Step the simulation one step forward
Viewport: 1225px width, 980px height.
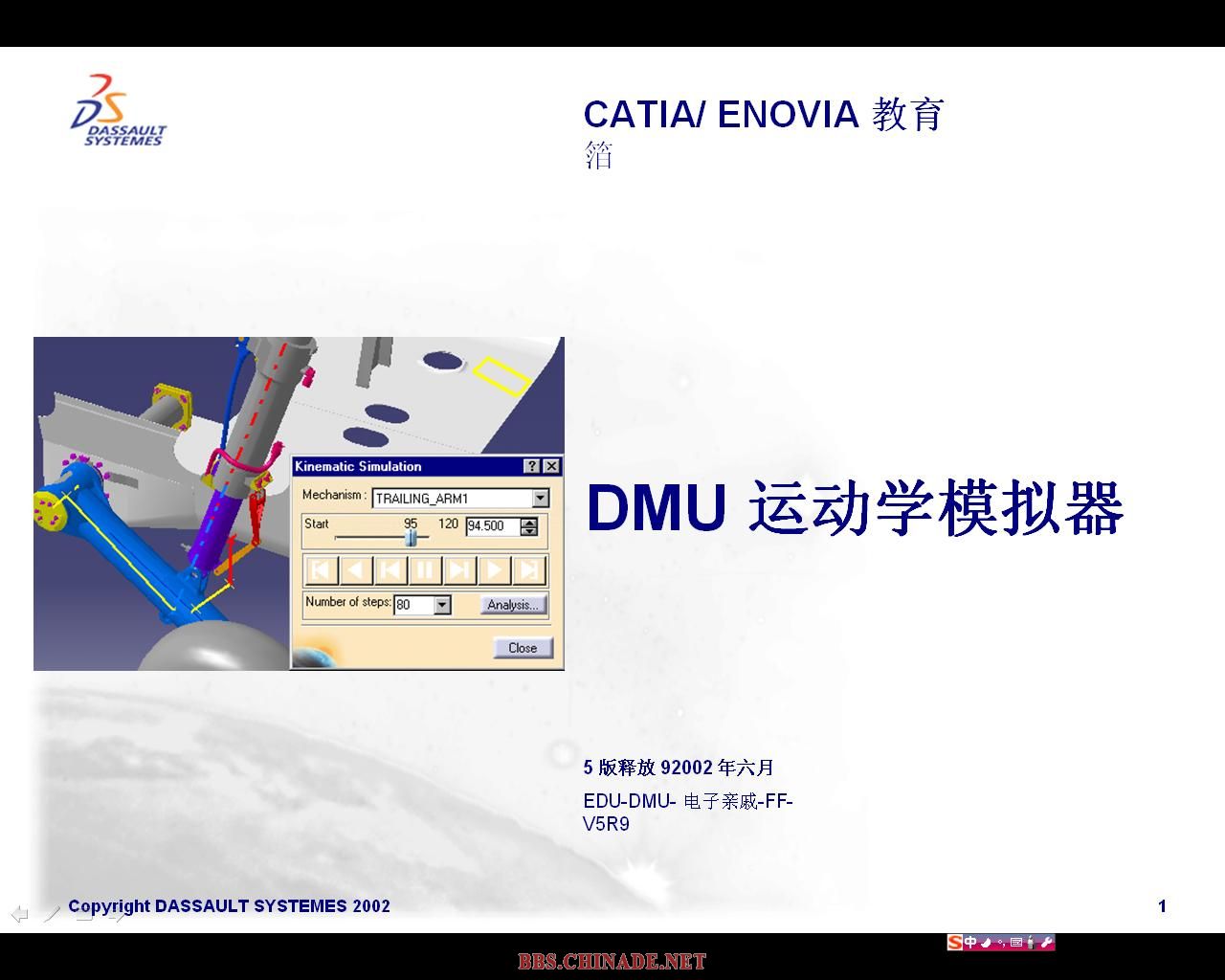[458, 570]
